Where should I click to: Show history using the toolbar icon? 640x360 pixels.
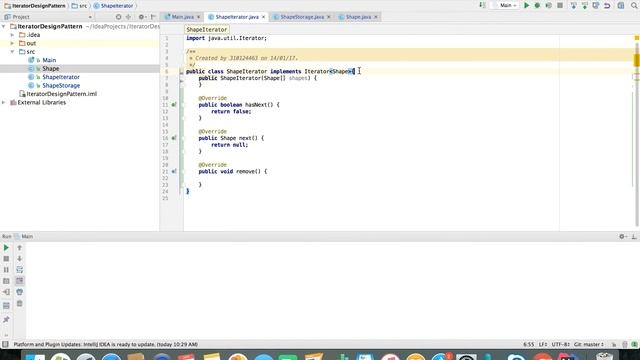point(596,5)
